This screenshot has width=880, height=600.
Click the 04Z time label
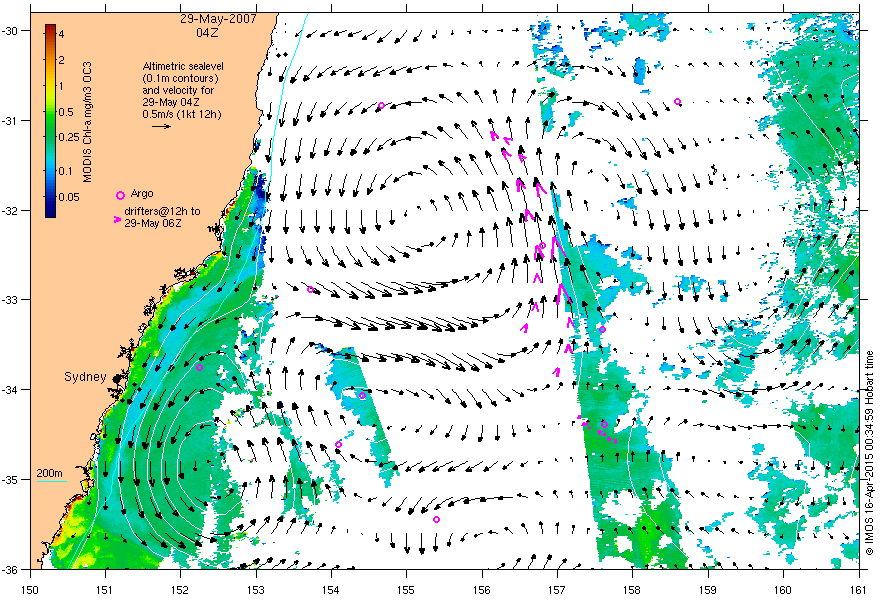pyautogui.click(x=207, y=33)
